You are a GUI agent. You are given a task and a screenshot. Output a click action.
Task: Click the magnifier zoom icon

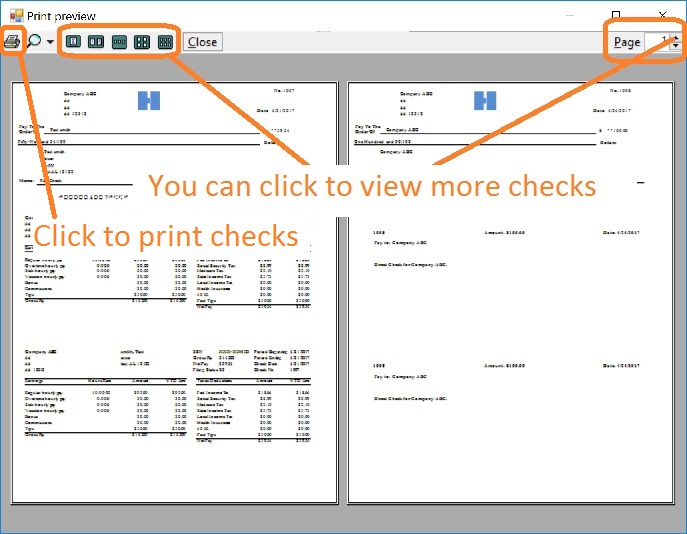click(x=34, y=42)
